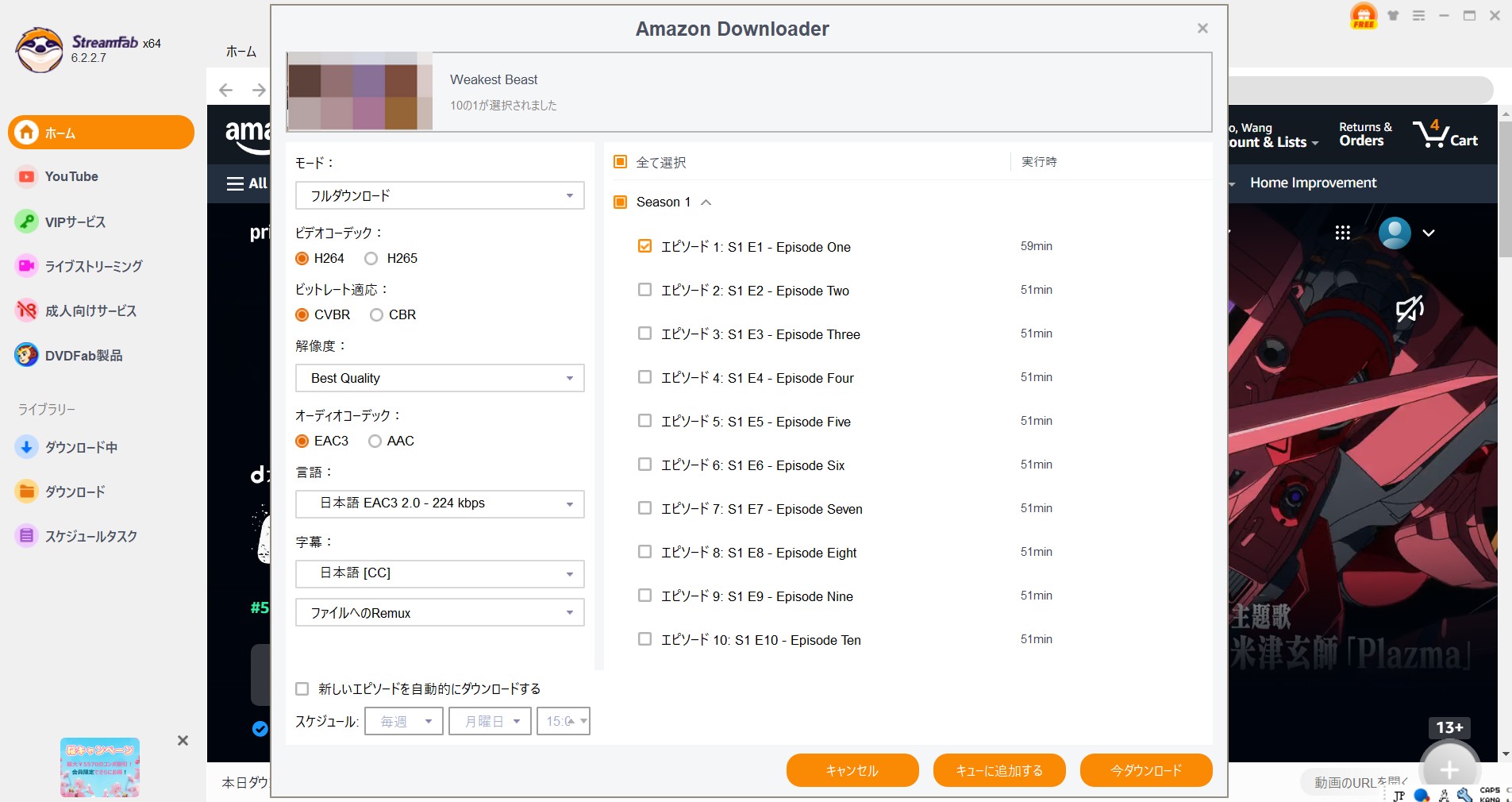Select the H264 video codec

pos(302,258)
